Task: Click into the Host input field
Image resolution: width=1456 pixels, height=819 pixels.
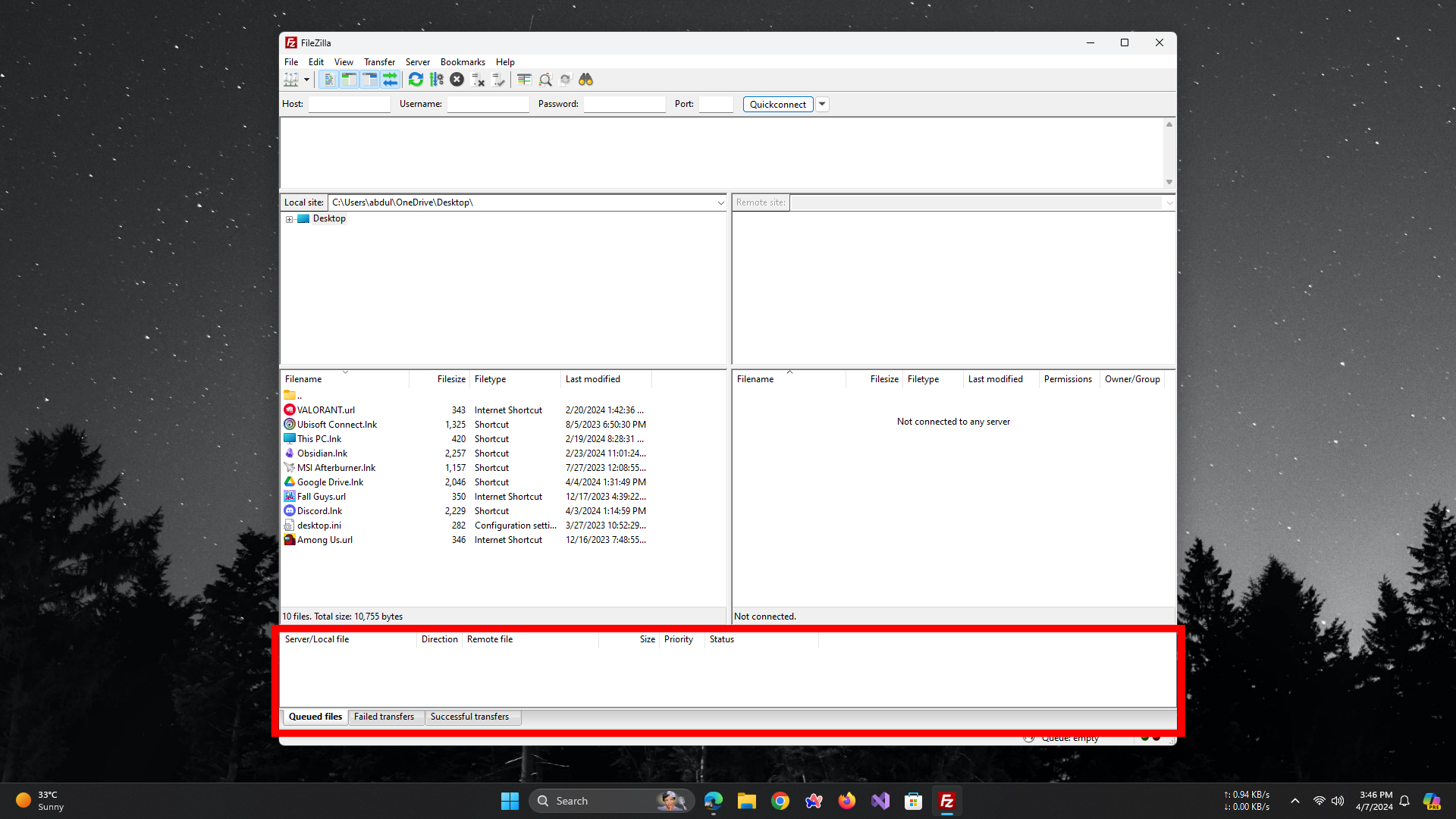Action: pos(349,104)
